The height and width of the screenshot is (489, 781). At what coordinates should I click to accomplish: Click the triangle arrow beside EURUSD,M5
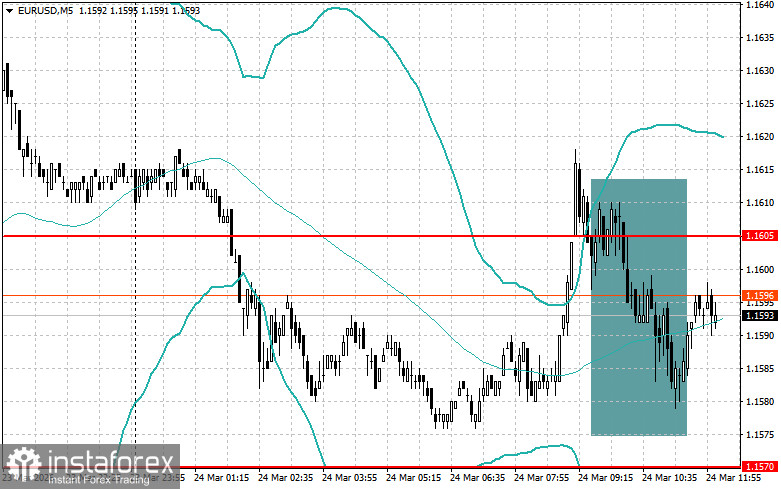click(x=9, y=10)
